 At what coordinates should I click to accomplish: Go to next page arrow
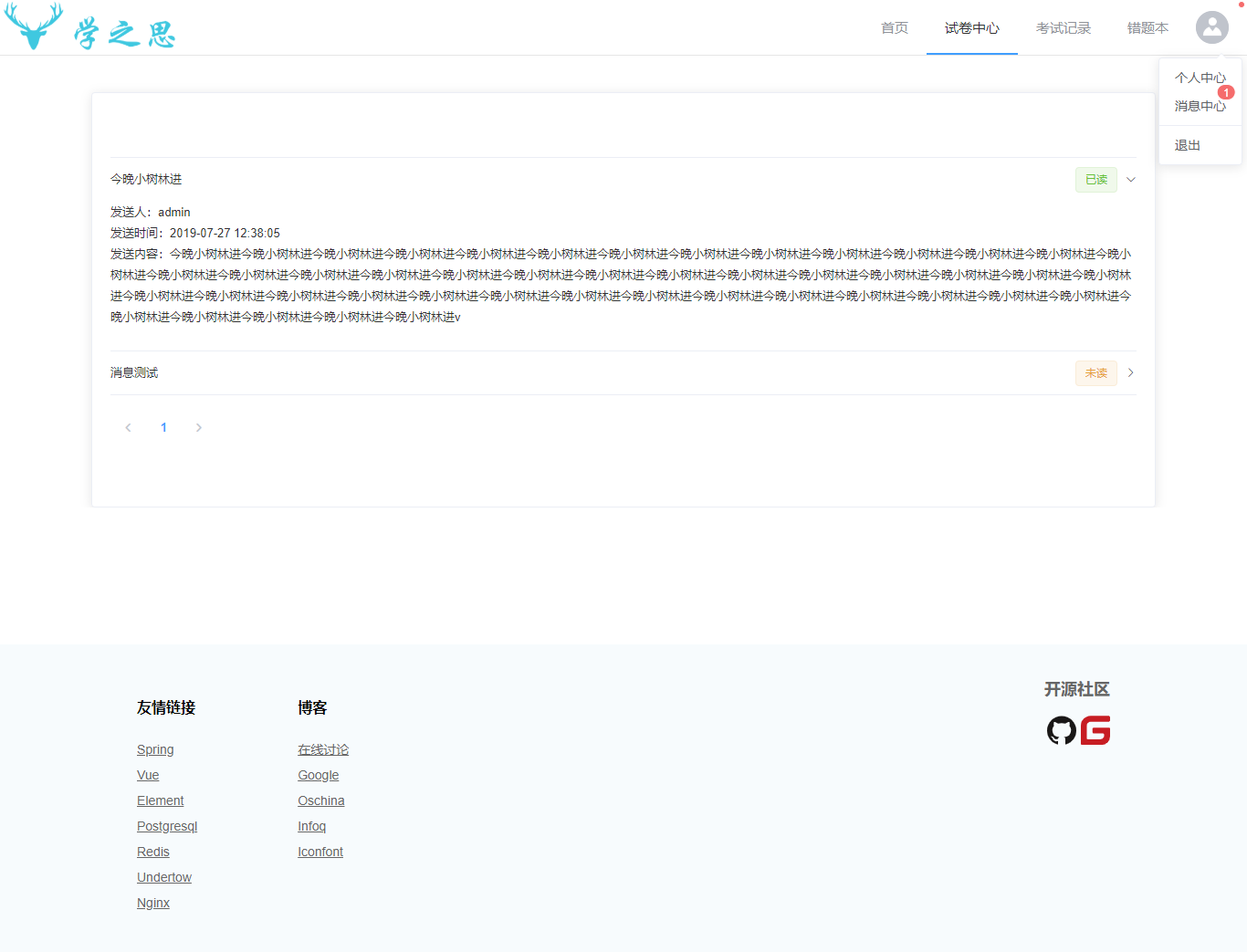pyautogui.click(x=199, y=427)
